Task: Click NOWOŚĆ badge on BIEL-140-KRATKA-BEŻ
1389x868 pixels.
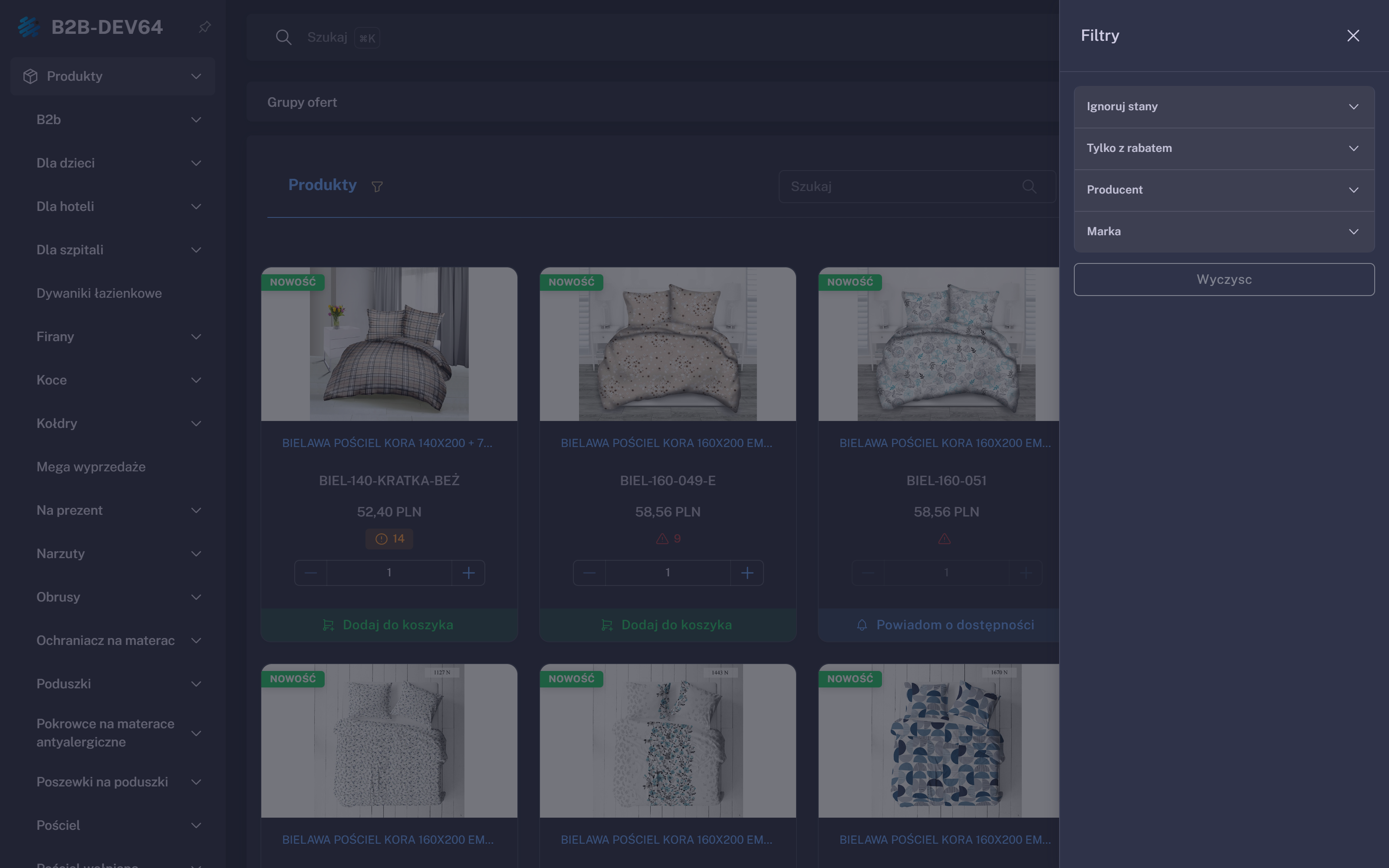Action: (293, 282)
